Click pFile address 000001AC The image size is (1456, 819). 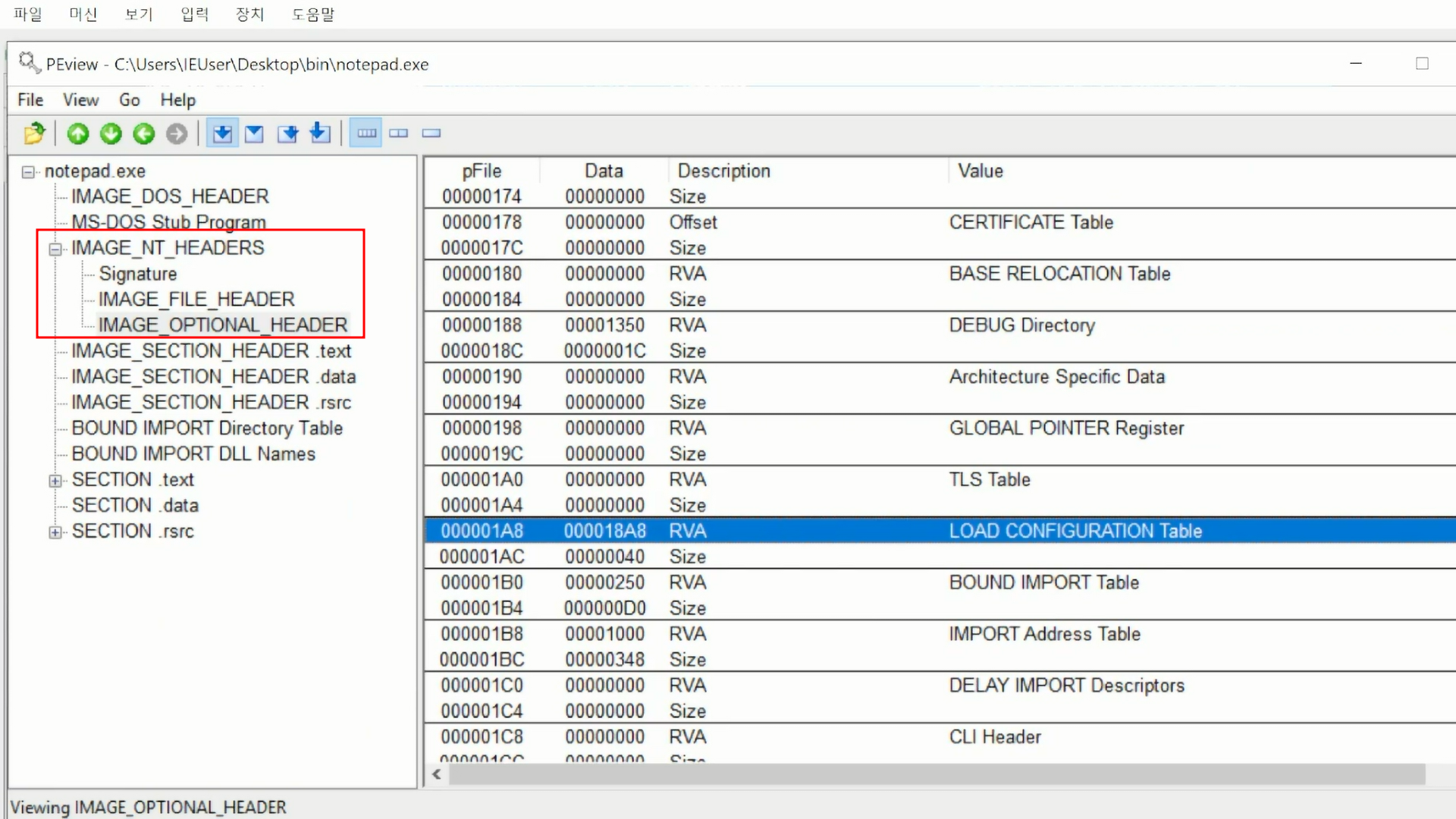[x=482, y=557]
